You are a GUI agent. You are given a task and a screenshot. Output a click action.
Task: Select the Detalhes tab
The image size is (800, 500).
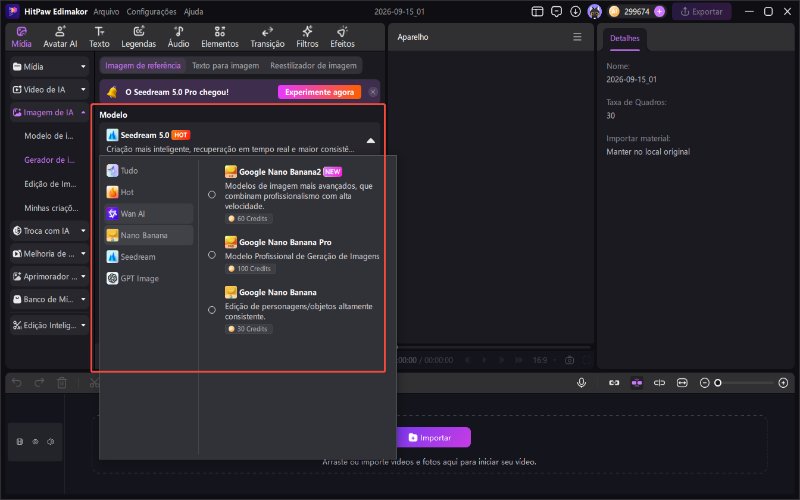pos(624,38)
